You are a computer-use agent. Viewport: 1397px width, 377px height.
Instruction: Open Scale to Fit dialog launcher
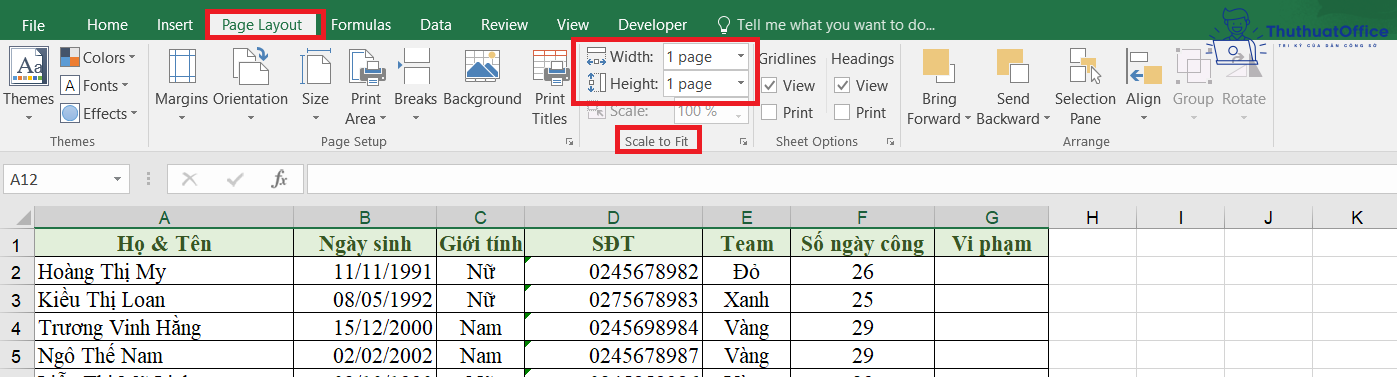[743, 143]
